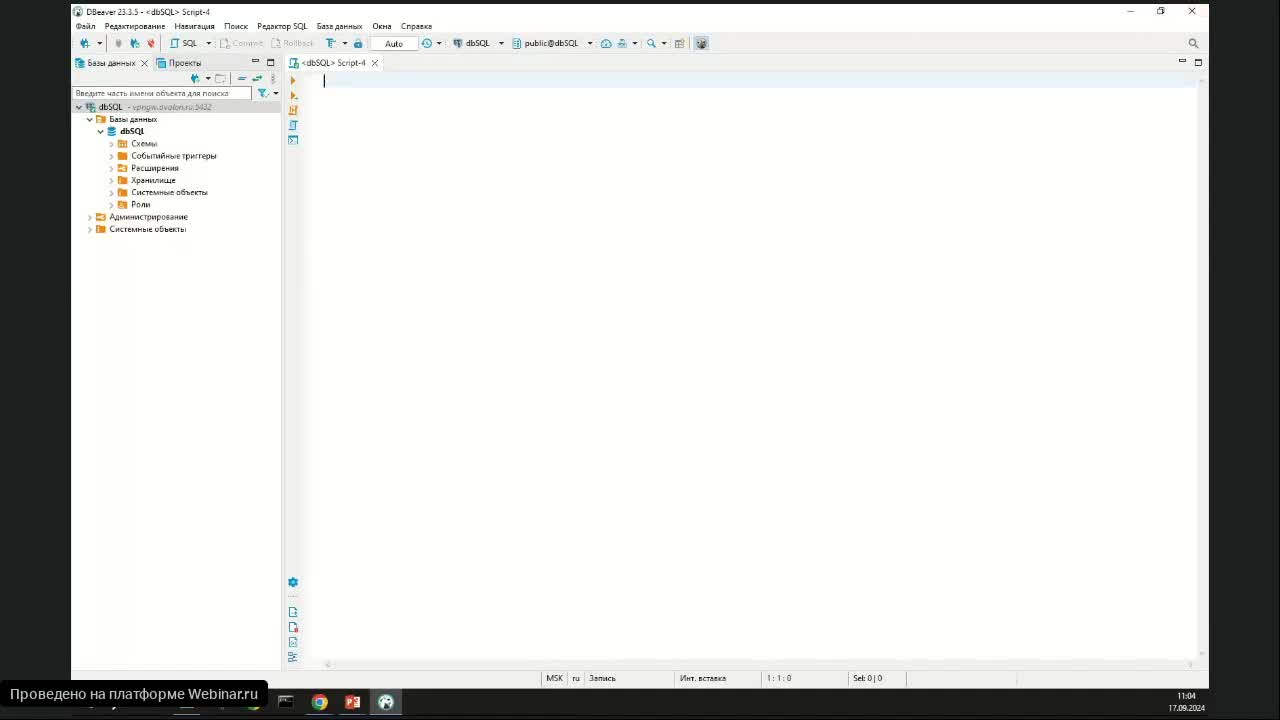
Task: Expand the Администрирование node
Action: [x=90, y=217]
